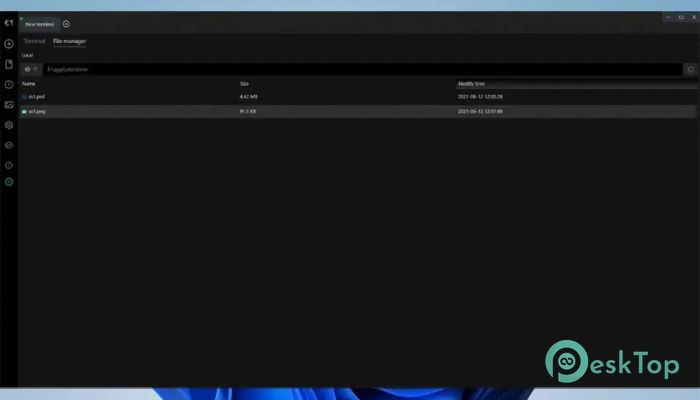700x400 pixels.
Task: Open the settings gear icon in the sidebar
Action: [8, 125]
